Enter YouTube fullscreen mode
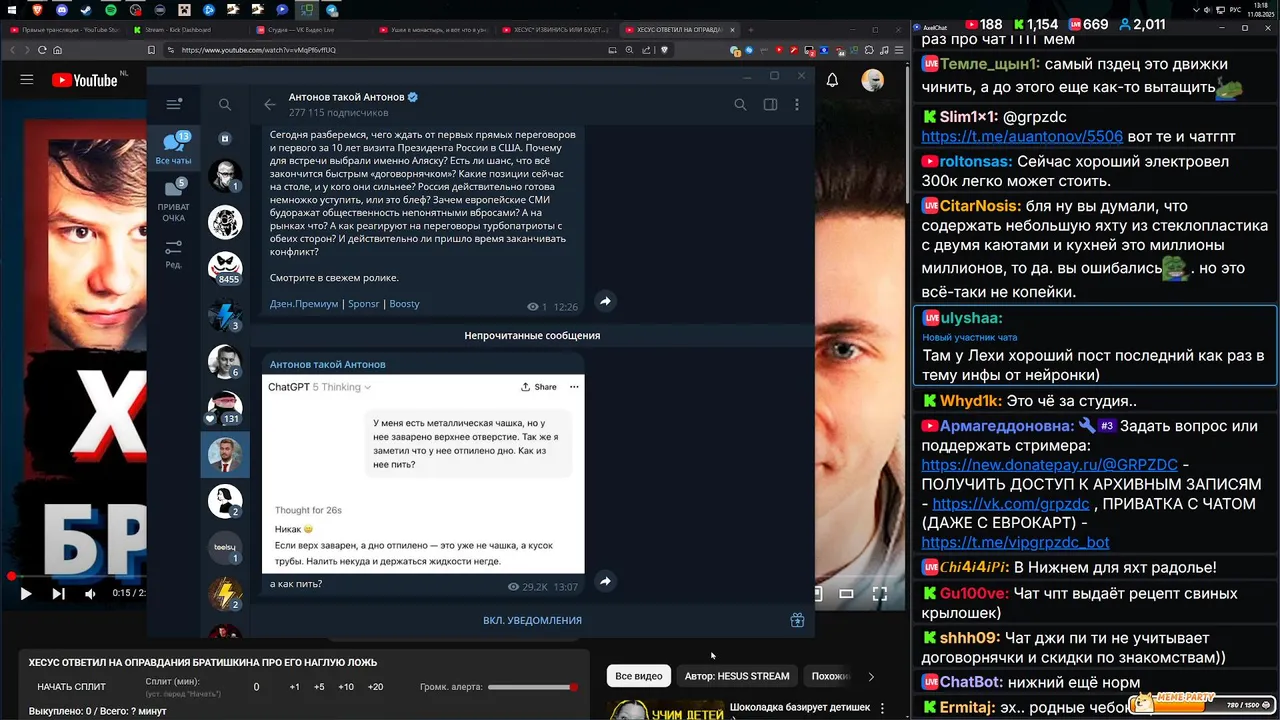The width and height of the screenshot is (1280, 720). [880, 593]
